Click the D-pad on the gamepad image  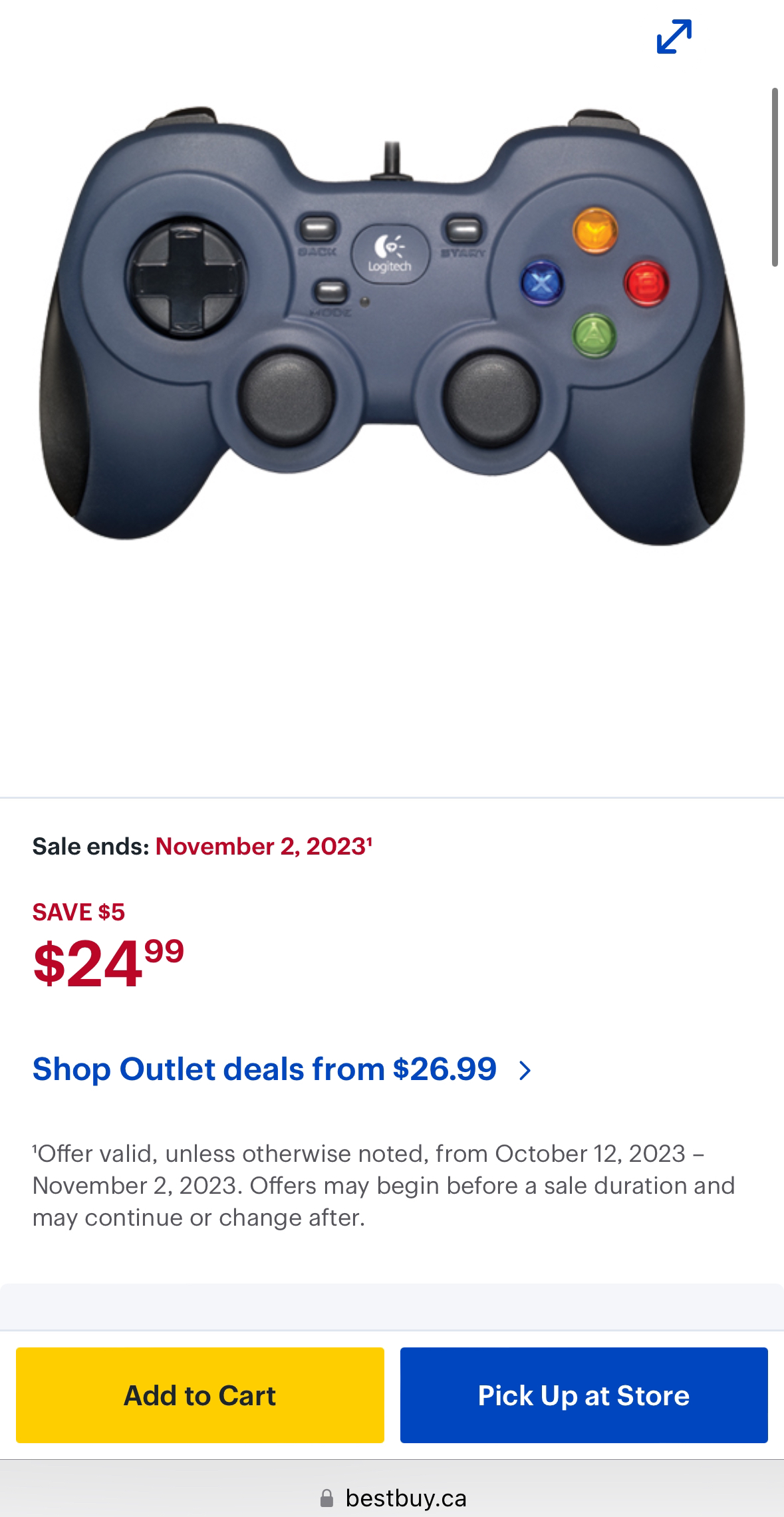click(x=186, y=280)
